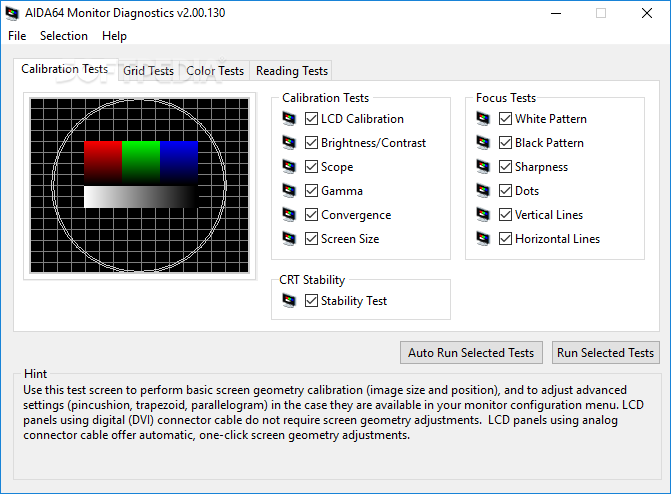Click the monitor icon beside Convergence
Screen dimensions: 671x494
(x=289, y=214)
